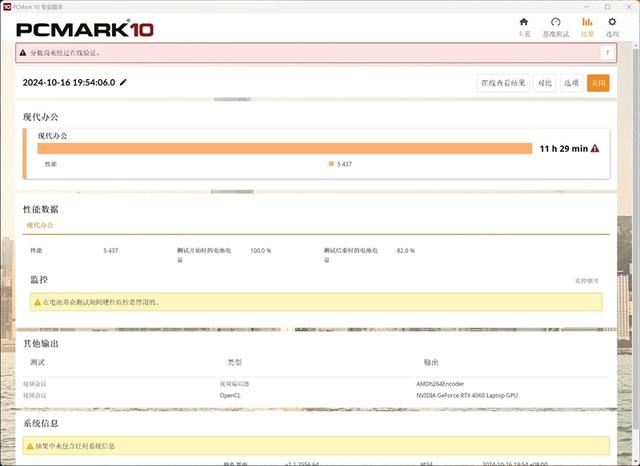Image resolution: width=640 pixels, height=466 pixels.
Task: Click the 类型 column header
Action: coord(234,362)
